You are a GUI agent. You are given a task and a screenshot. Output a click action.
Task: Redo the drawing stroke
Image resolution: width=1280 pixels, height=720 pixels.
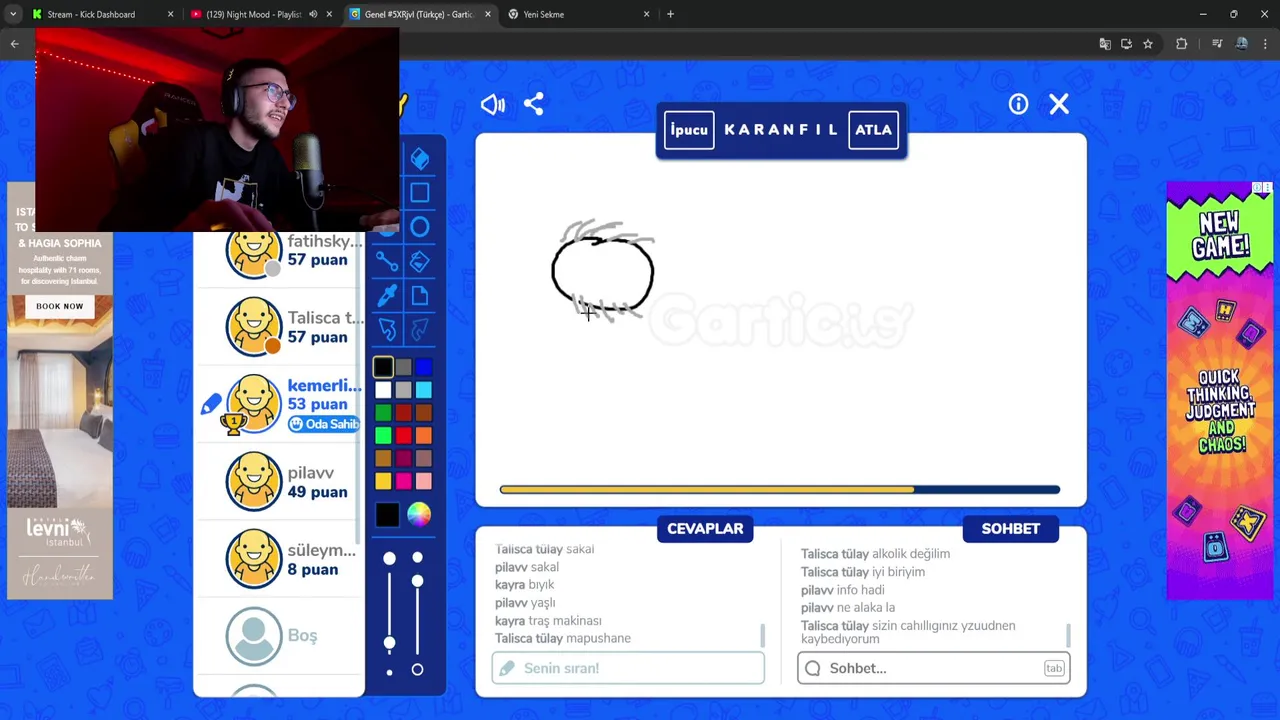pyautogui.click(x=420, y=329)
